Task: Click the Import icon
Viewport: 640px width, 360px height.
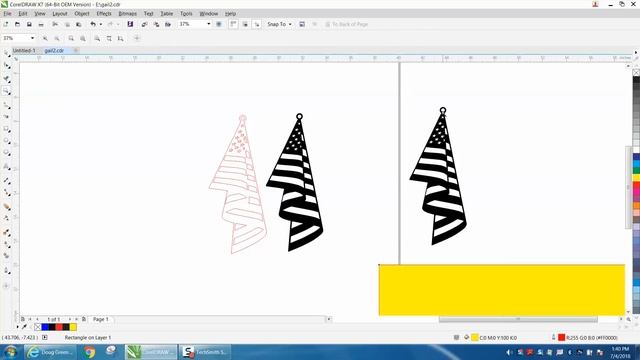Action: pyautogui.click(x=144, y=24)
